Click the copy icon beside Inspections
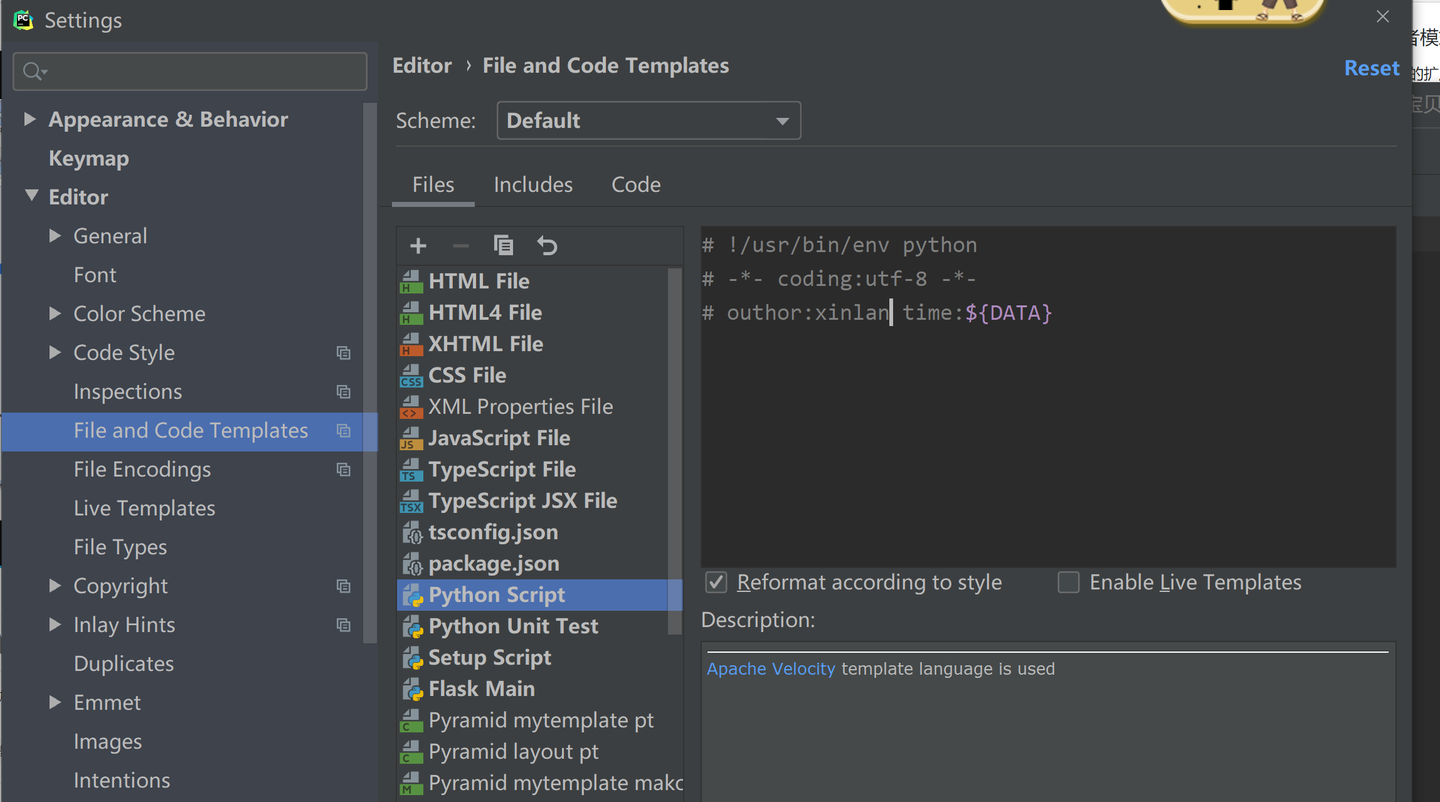This screenshot has height=802, width=1440. 343,392
